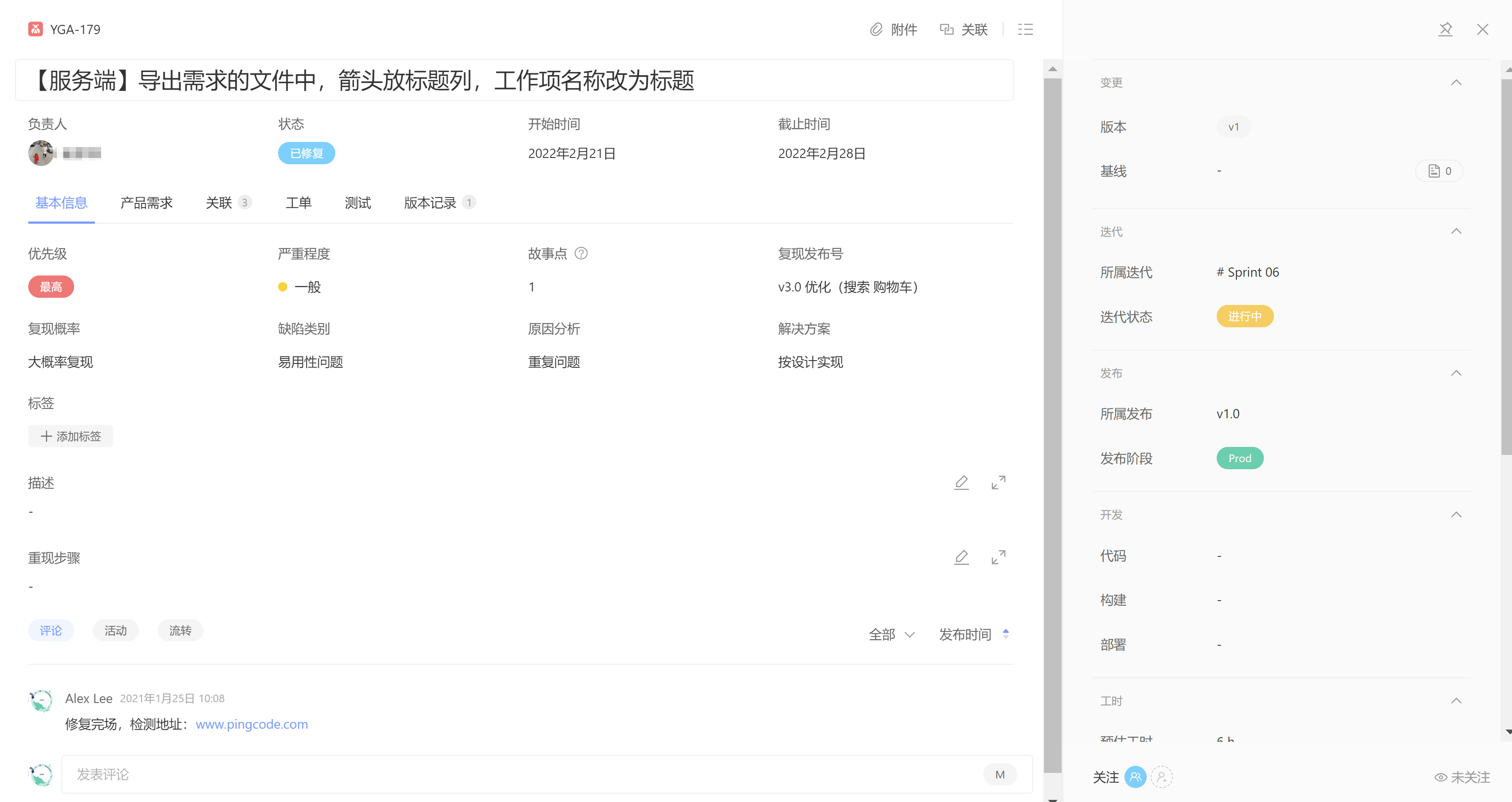Viewport: 1512px width, 802px height.
Task: Click the story points help question icon
Action: pyautogui.click(x=581, y=254)
